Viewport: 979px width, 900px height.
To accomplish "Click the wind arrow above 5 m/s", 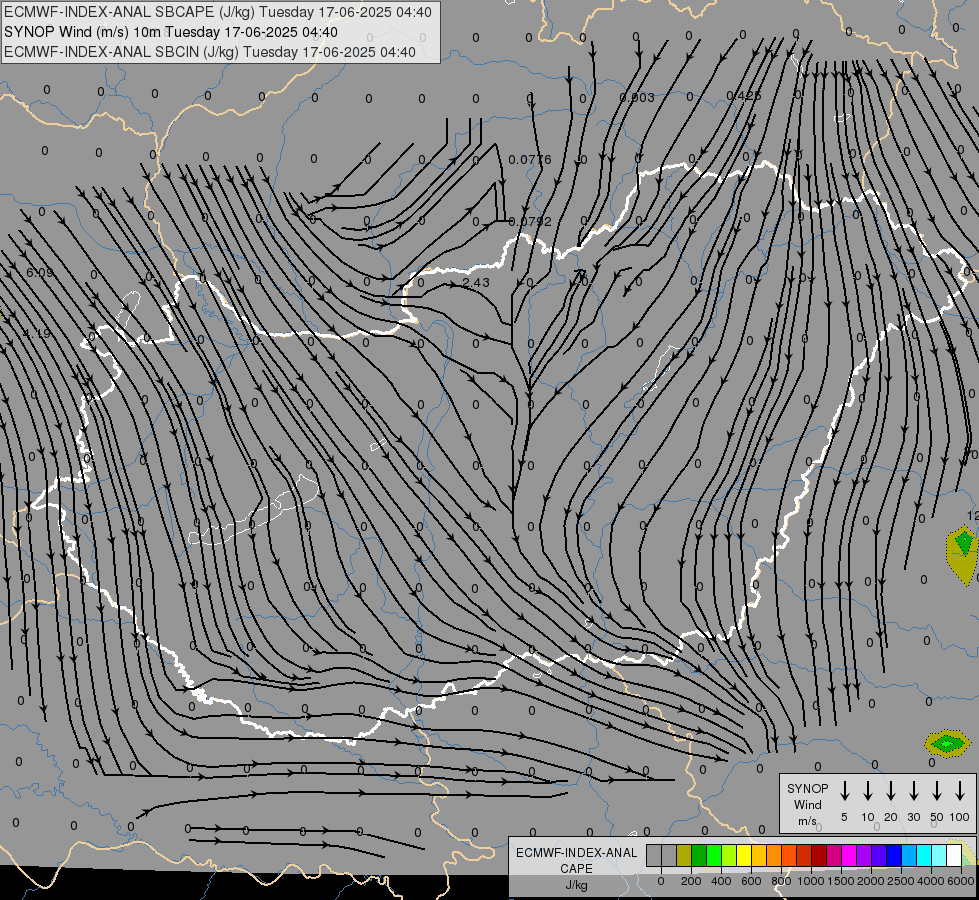I will click(x=845, y=791).
